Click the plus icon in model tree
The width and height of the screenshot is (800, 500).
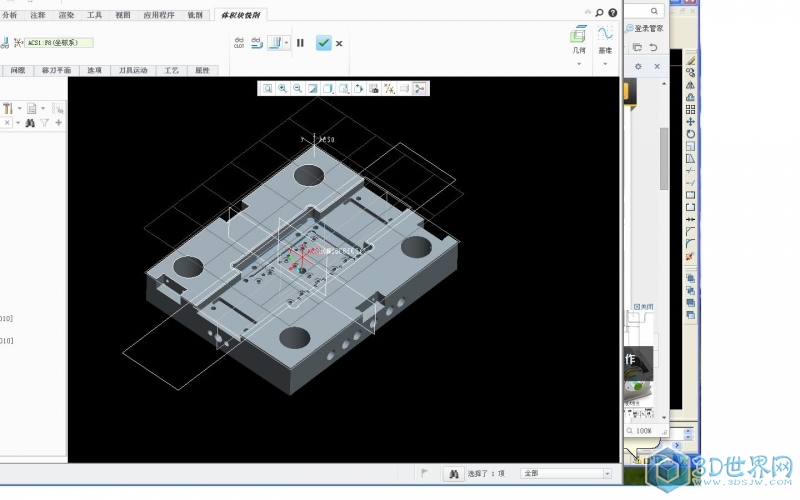59,123
